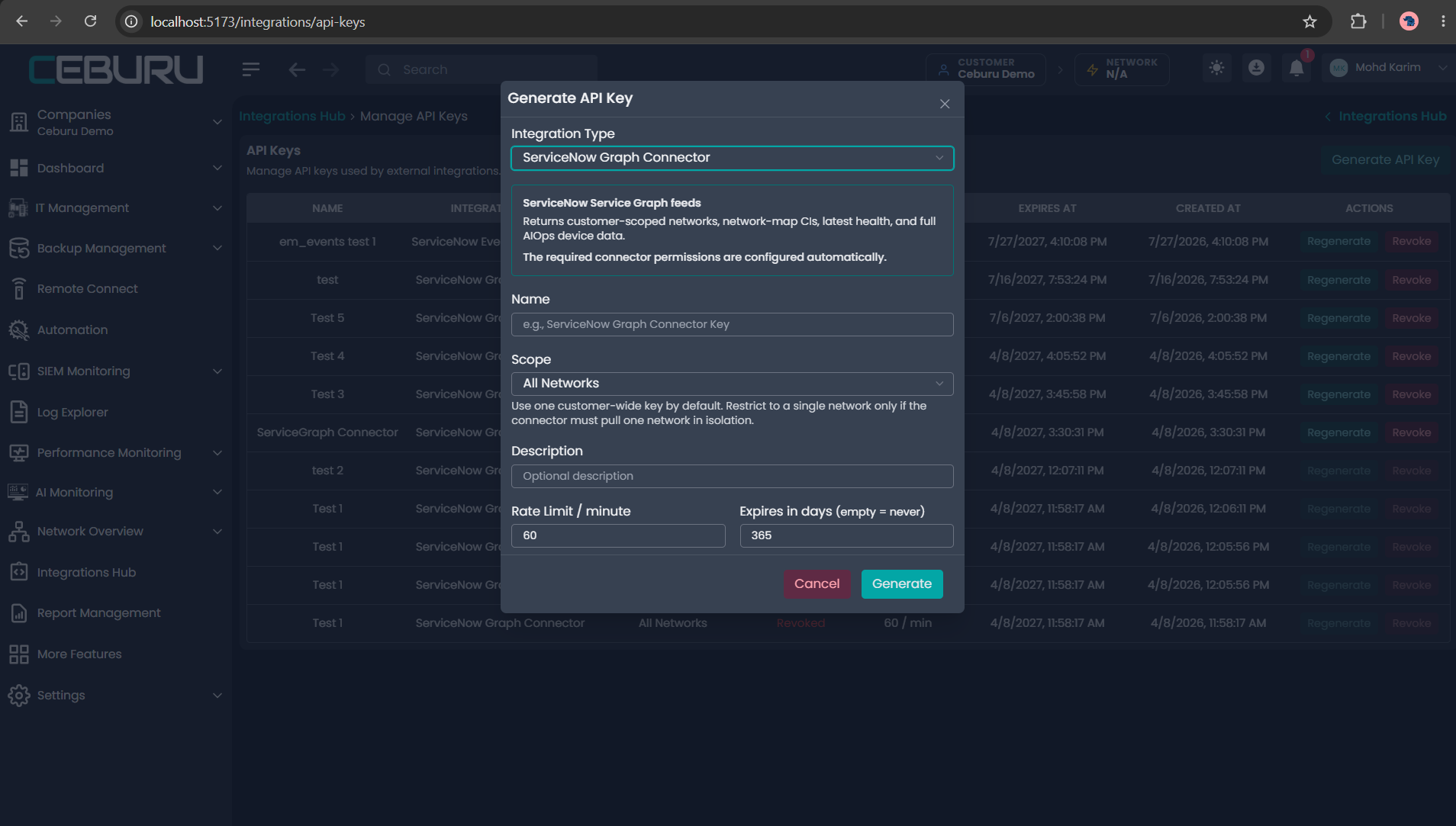
Task: Select the Customer Ceburu Demo selector
Action: pos(986,69)
